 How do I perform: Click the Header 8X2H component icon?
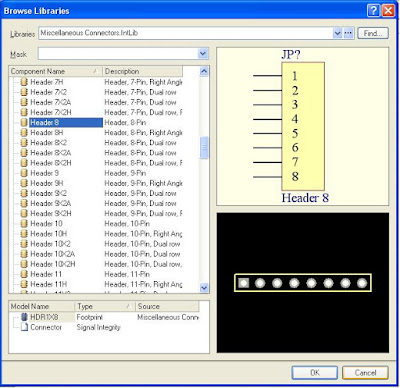(x=24, y=163)
